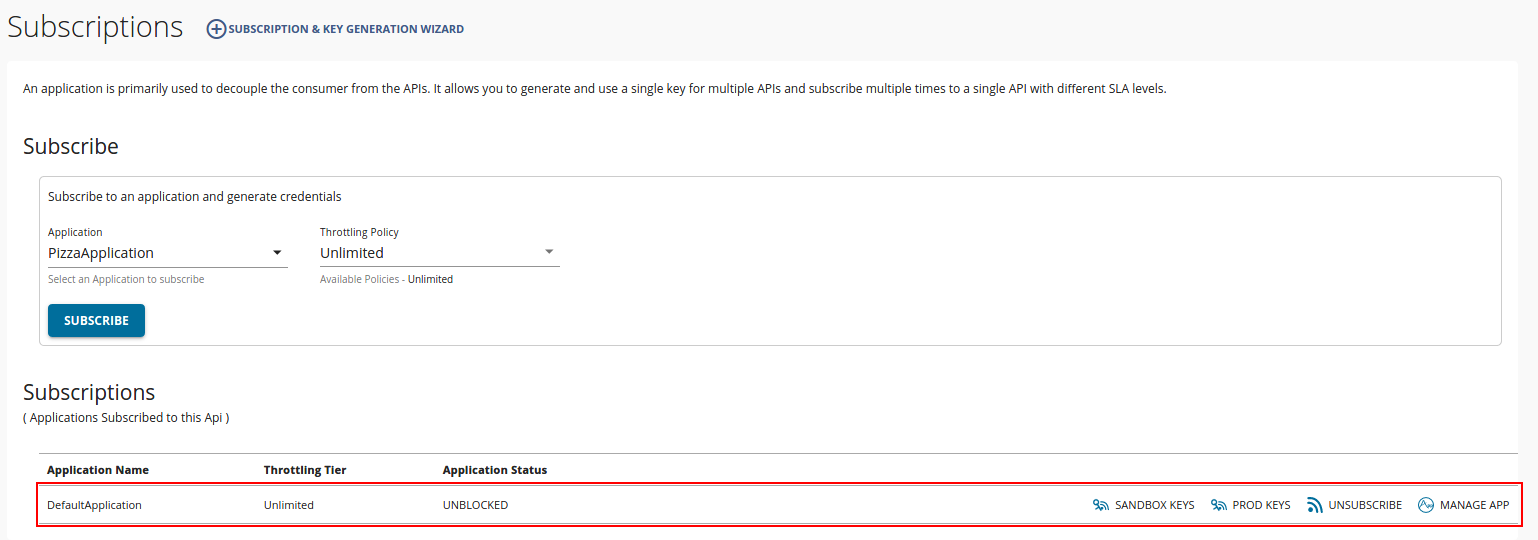Select the DefaultApplication row name
1538x540 pixels.
(x=94, y=505)
